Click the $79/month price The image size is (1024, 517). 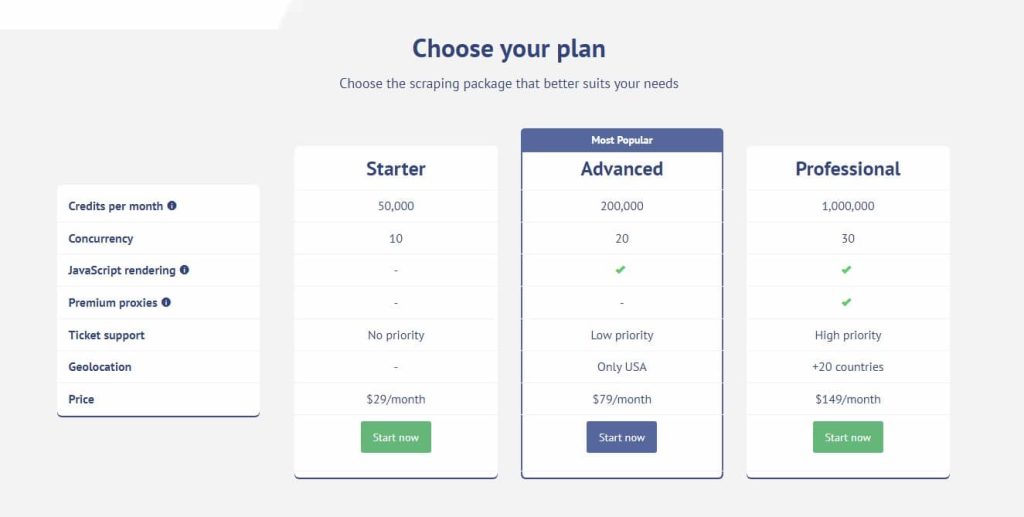(x=622, y=400)
